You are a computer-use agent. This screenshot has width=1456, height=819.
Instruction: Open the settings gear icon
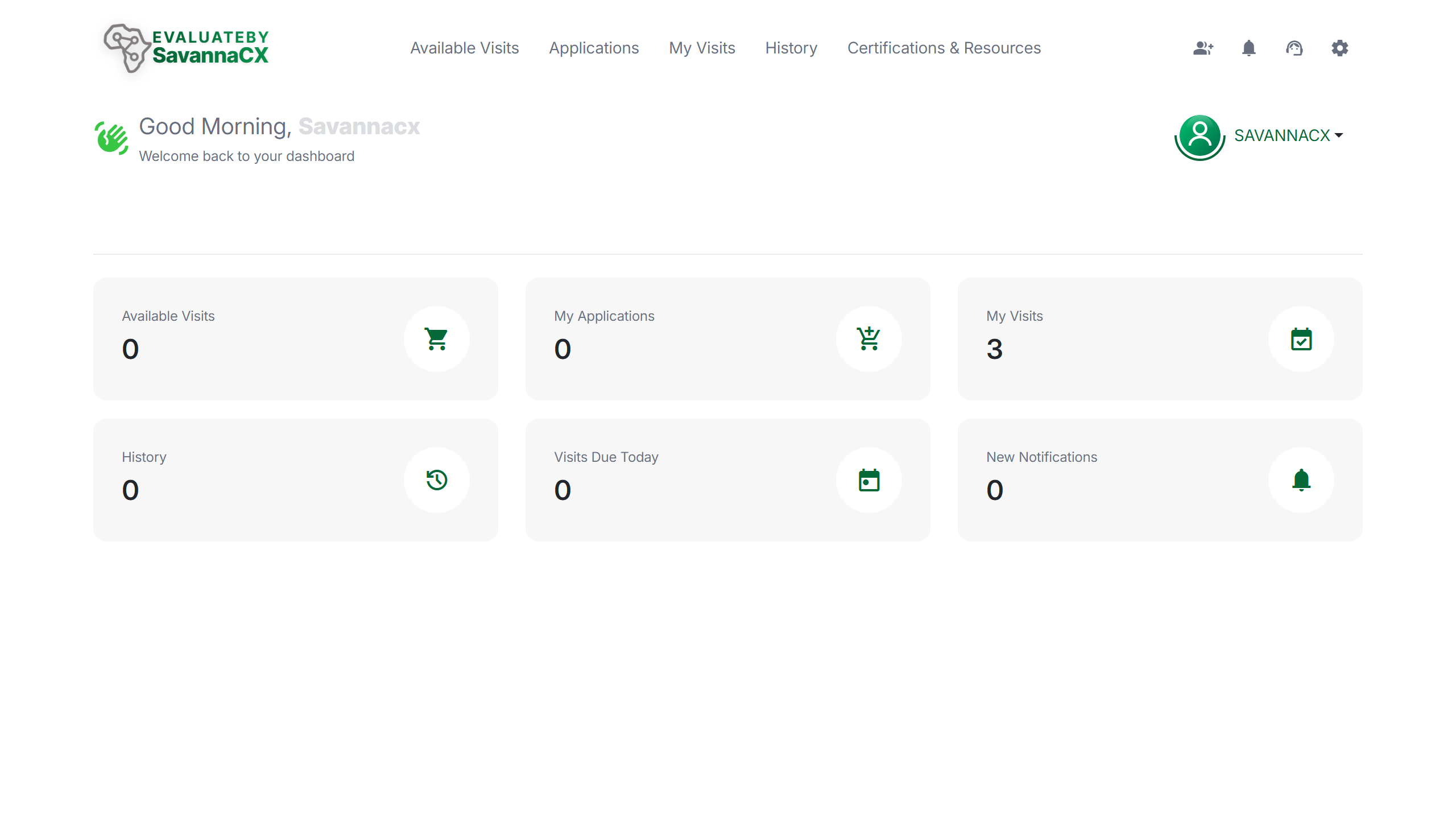(x=1340, y=48)
